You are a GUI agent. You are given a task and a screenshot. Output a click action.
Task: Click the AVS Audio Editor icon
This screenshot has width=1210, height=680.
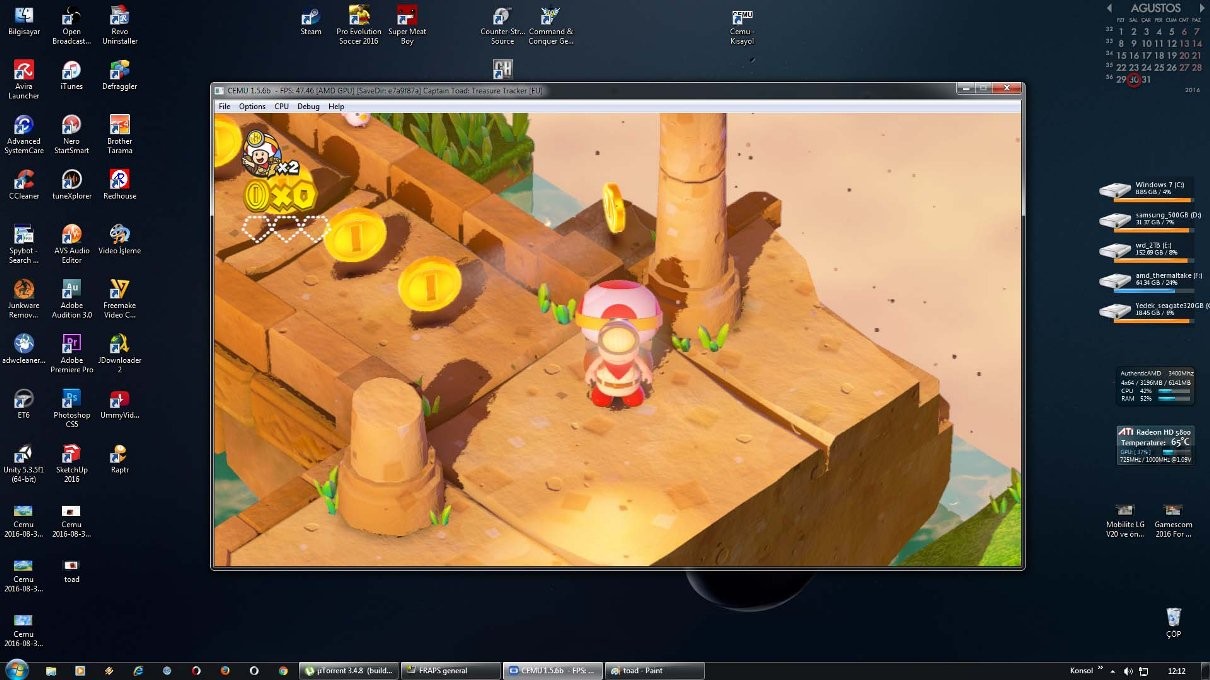(x=71, y=244)
